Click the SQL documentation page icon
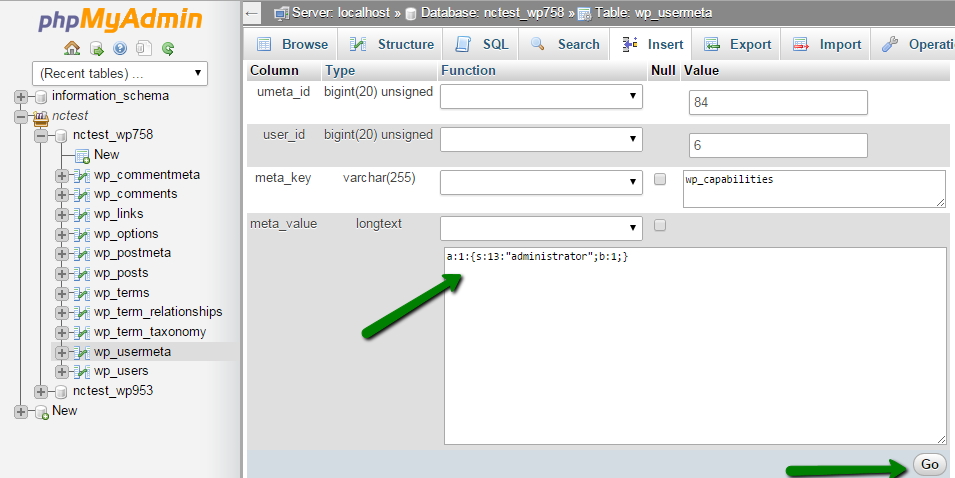The height and width of the screenshot is (478, 955). tap(144, 48)
